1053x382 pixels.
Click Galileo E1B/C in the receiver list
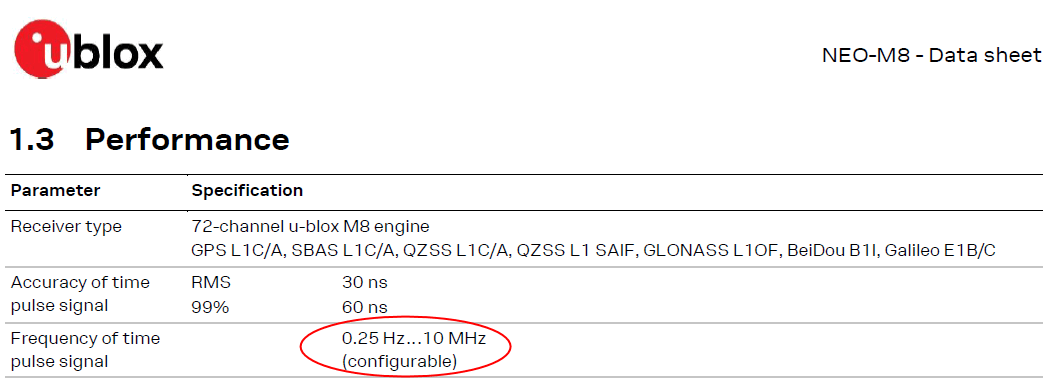pyautogui.click(x=940, y=251)
